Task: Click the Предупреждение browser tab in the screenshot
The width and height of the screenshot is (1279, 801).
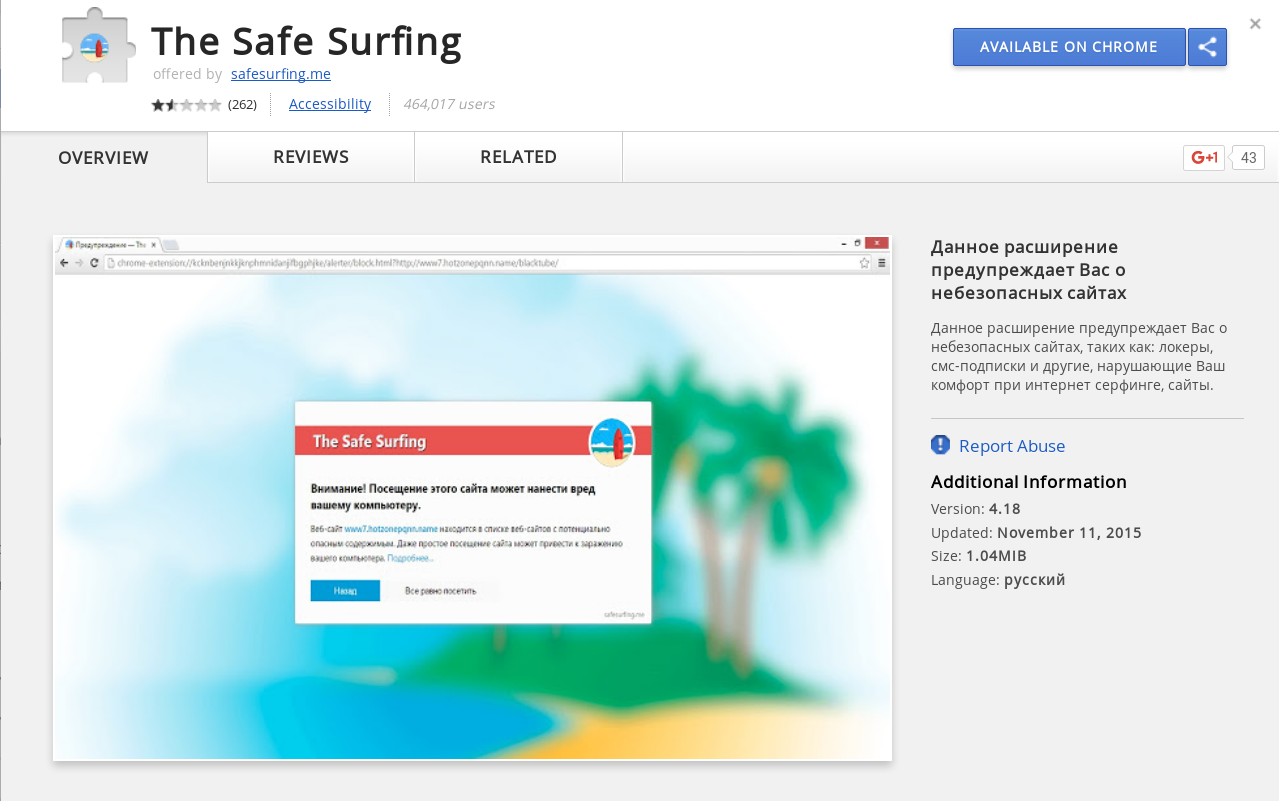Action: [108, 244]
